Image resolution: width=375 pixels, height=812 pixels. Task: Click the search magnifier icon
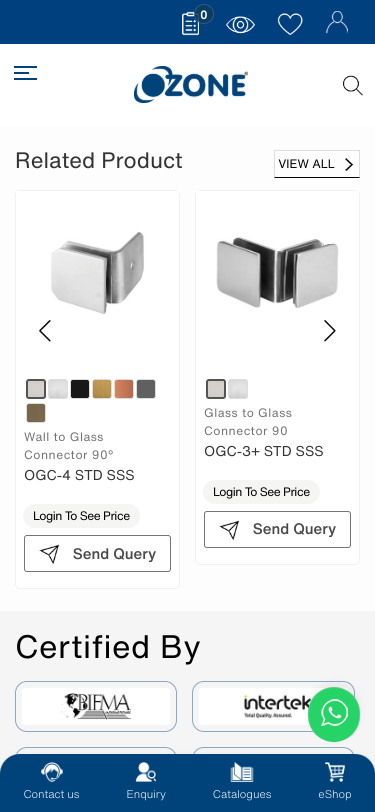tap(352, 85)
